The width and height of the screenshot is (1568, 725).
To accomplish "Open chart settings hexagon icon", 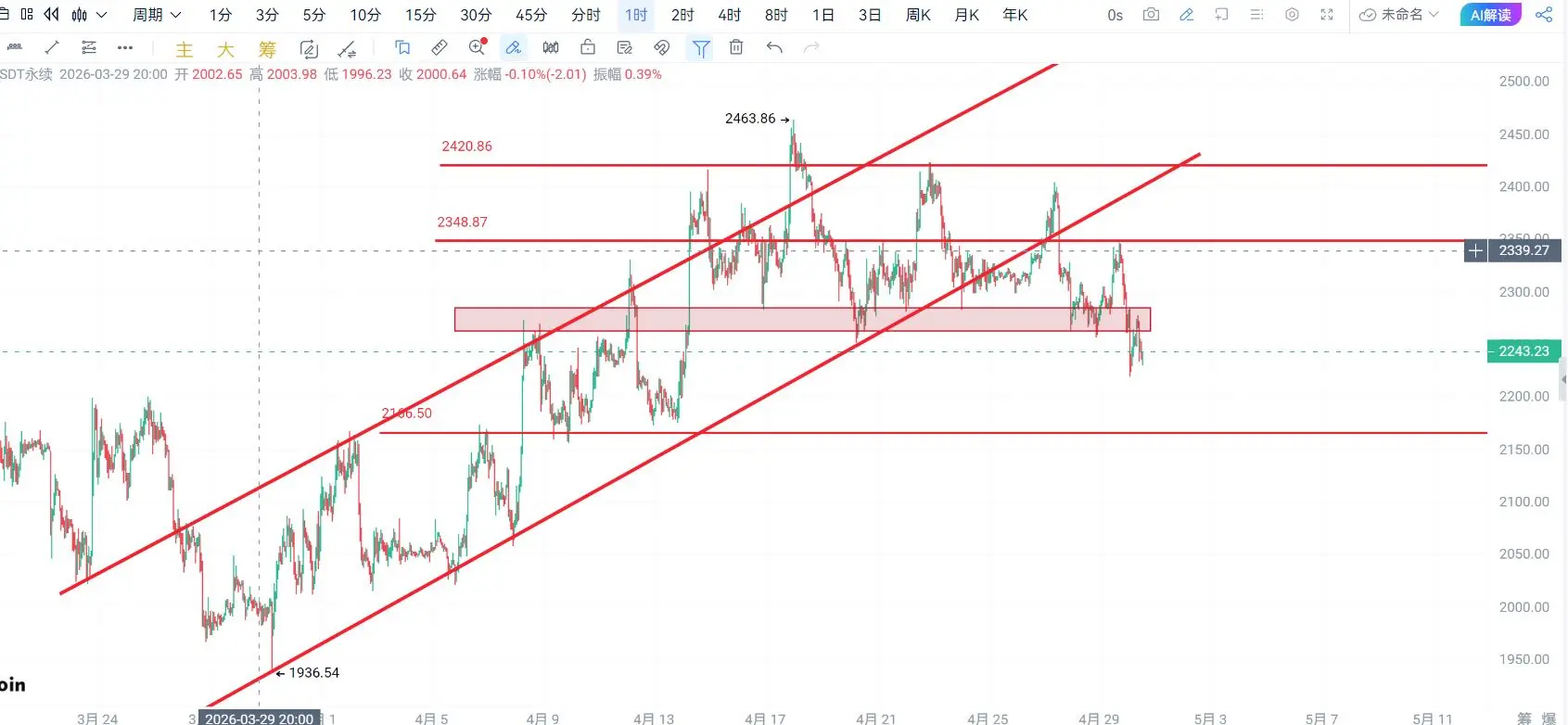I will (x=1292, y=15).
